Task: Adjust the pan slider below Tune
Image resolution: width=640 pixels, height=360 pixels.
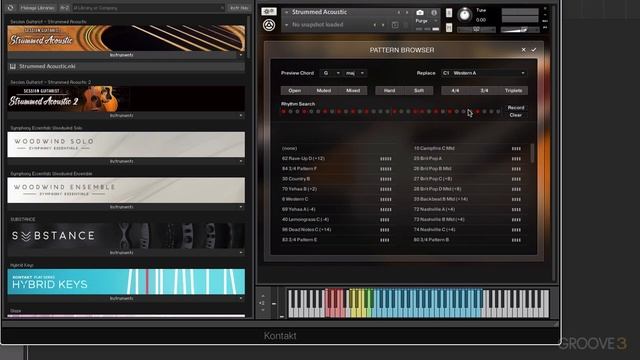Action: (476, 30)
